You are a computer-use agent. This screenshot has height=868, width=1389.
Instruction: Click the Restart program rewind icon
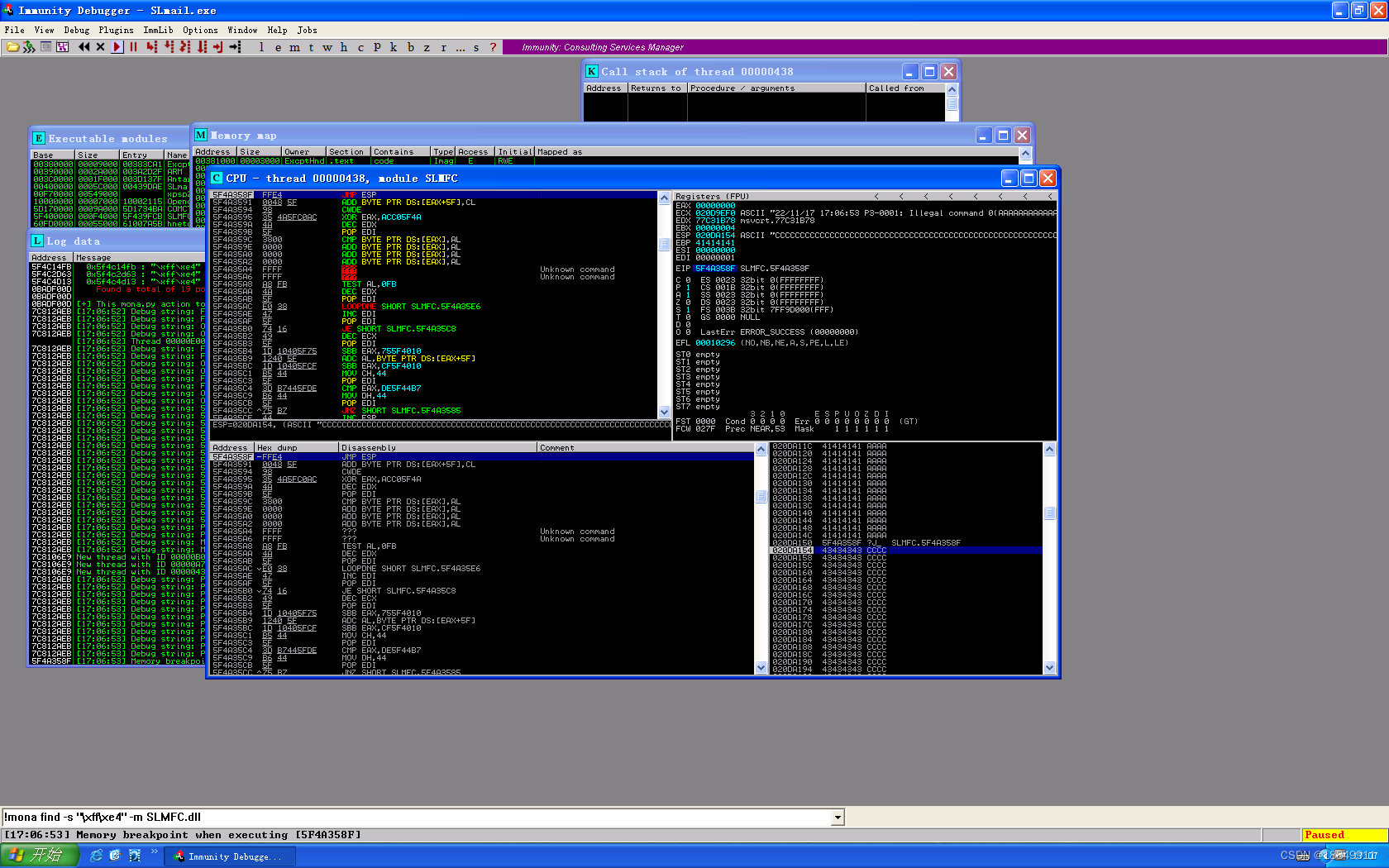tap(84, 47)
